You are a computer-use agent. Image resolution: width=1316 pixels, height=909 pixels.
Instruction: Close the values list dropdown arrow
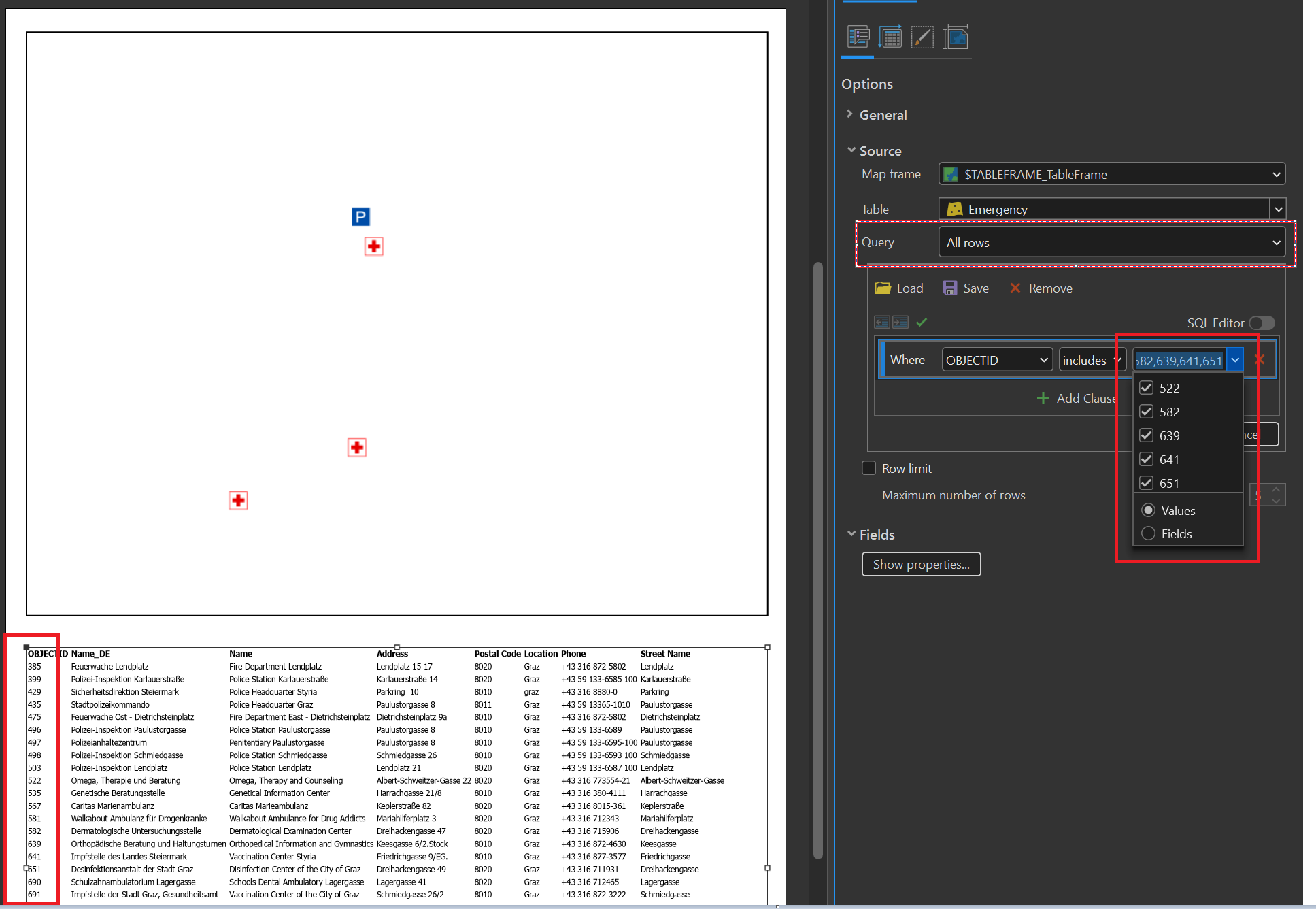click(x=1235, y=359)
